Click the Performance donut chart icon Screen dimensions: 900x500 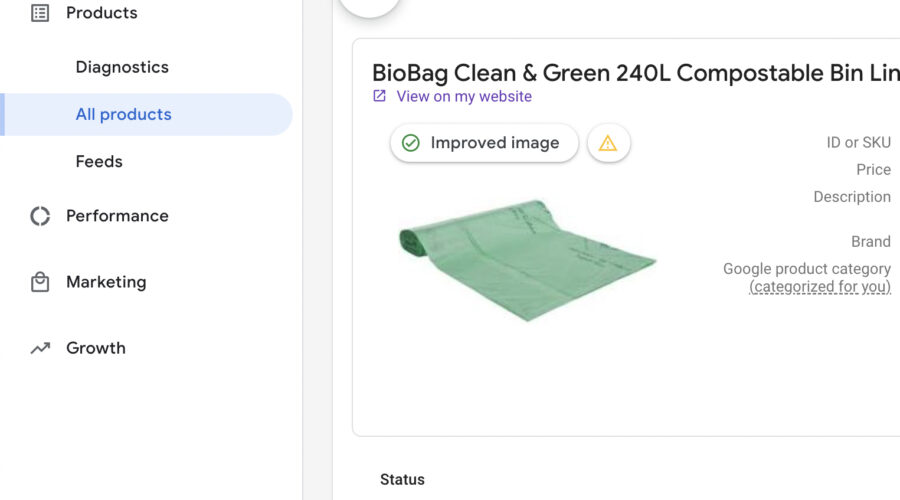pyautogui.click(x=40, y=216)
